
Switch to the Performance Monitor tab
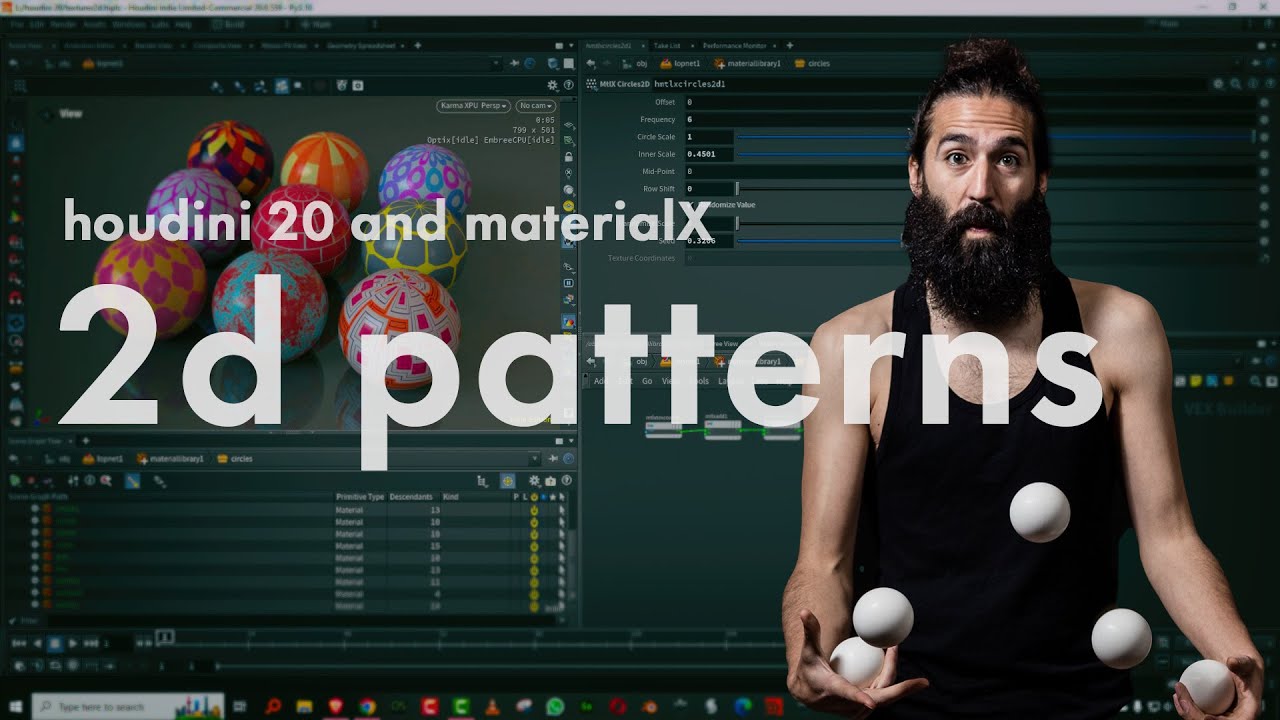[734, 45]
